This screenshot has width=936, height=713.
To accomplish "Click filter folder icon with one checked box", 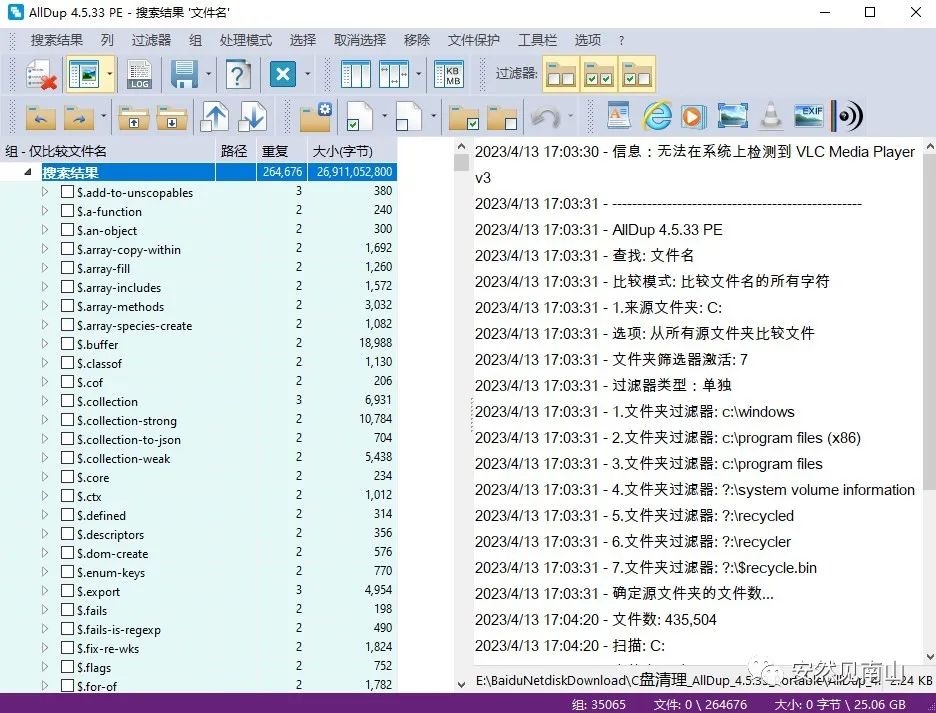I will (x=637, y=73).
